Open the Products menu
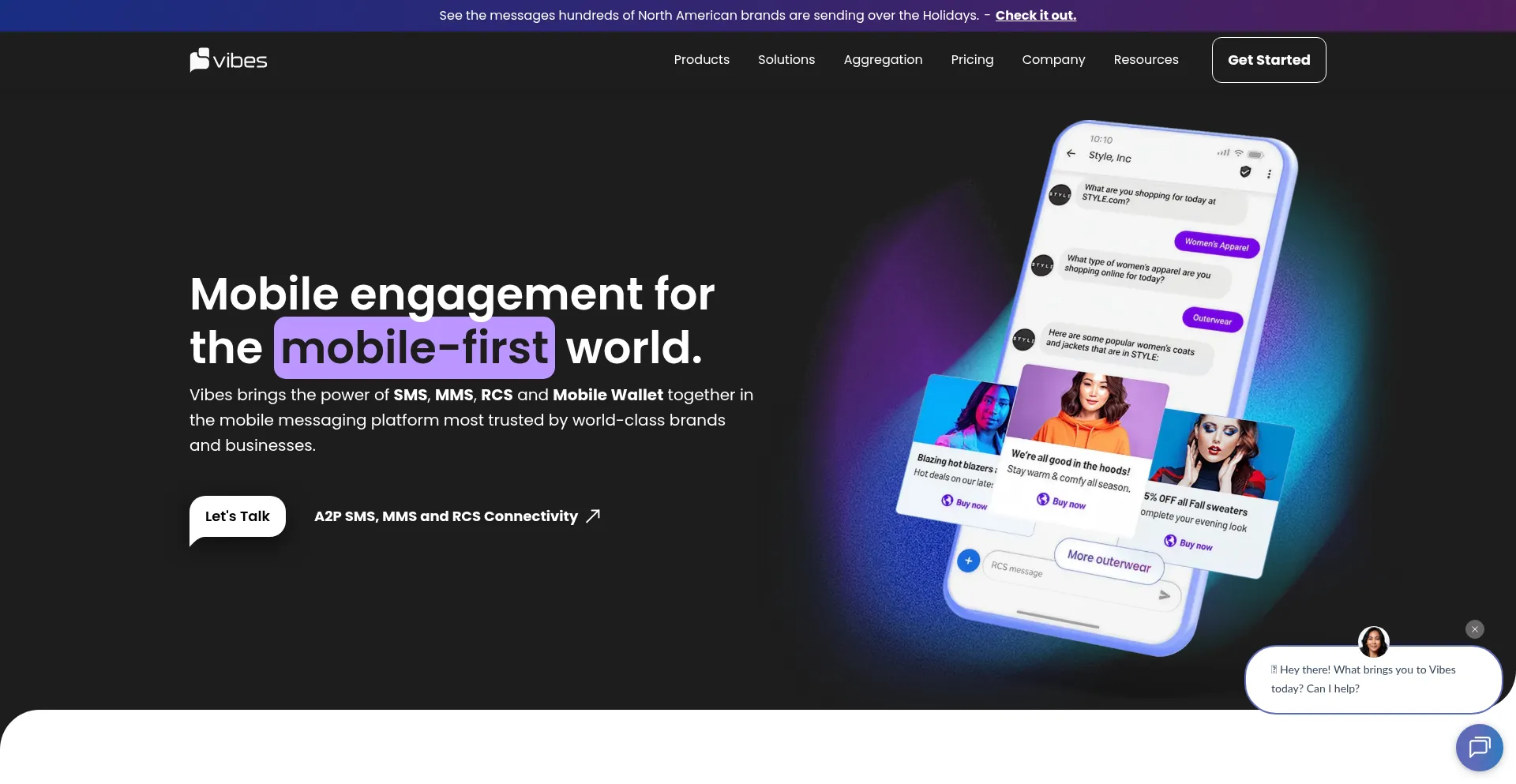Image resolution: width=1516 pixels, height=784 pixels. click(x=701, y=60)
